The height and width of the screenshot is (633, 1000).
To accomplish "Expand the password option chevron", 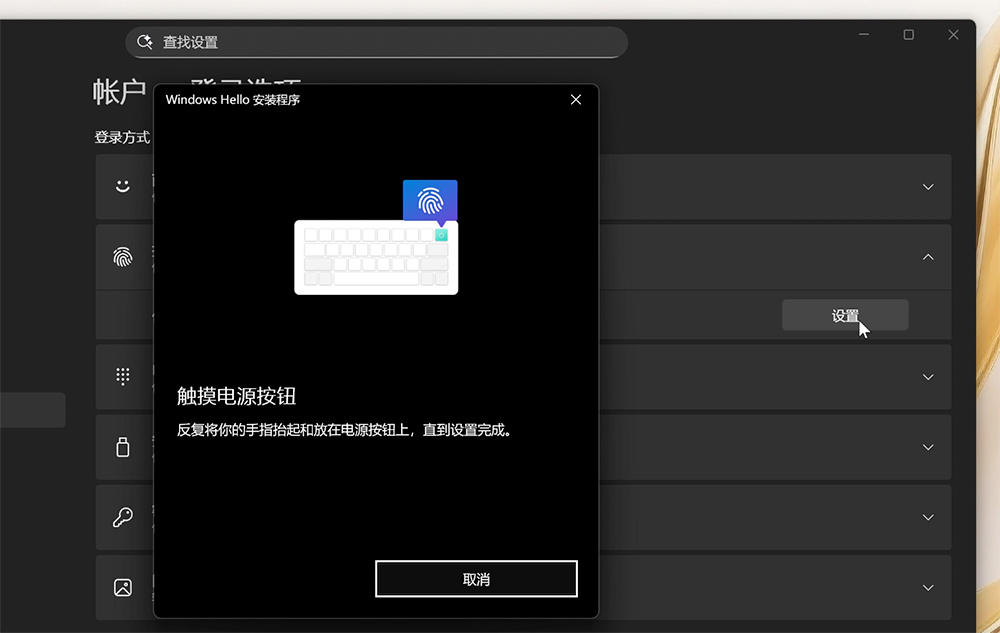I will (x=927, y=517).
